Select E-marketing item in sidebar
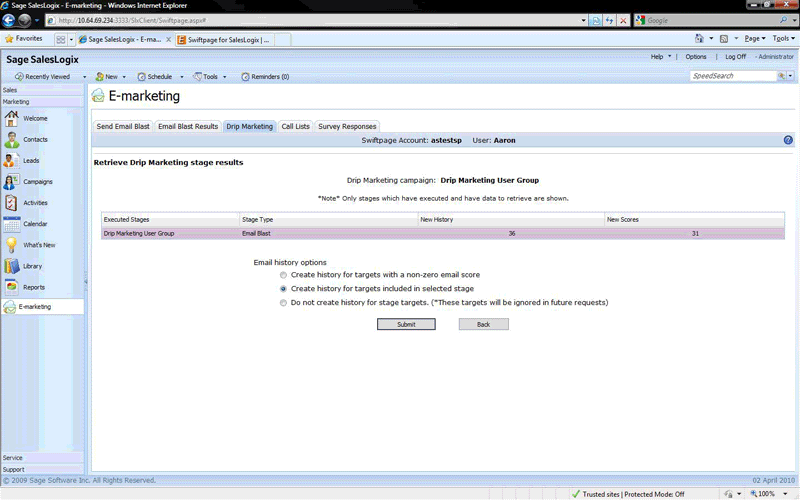 (42, 307)
